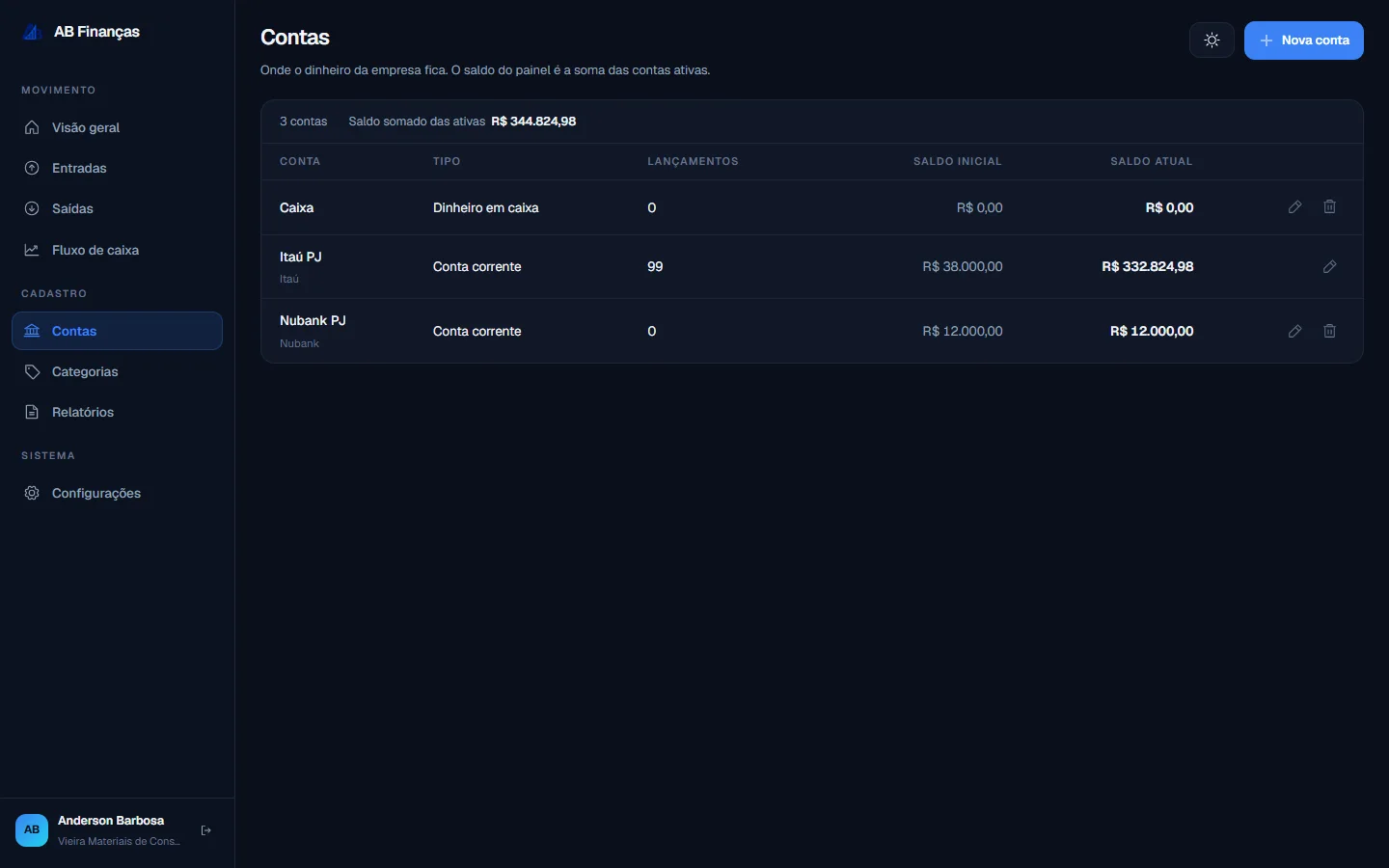
Task: Log out using the exit icon
Action: click(x=205, y=830)
